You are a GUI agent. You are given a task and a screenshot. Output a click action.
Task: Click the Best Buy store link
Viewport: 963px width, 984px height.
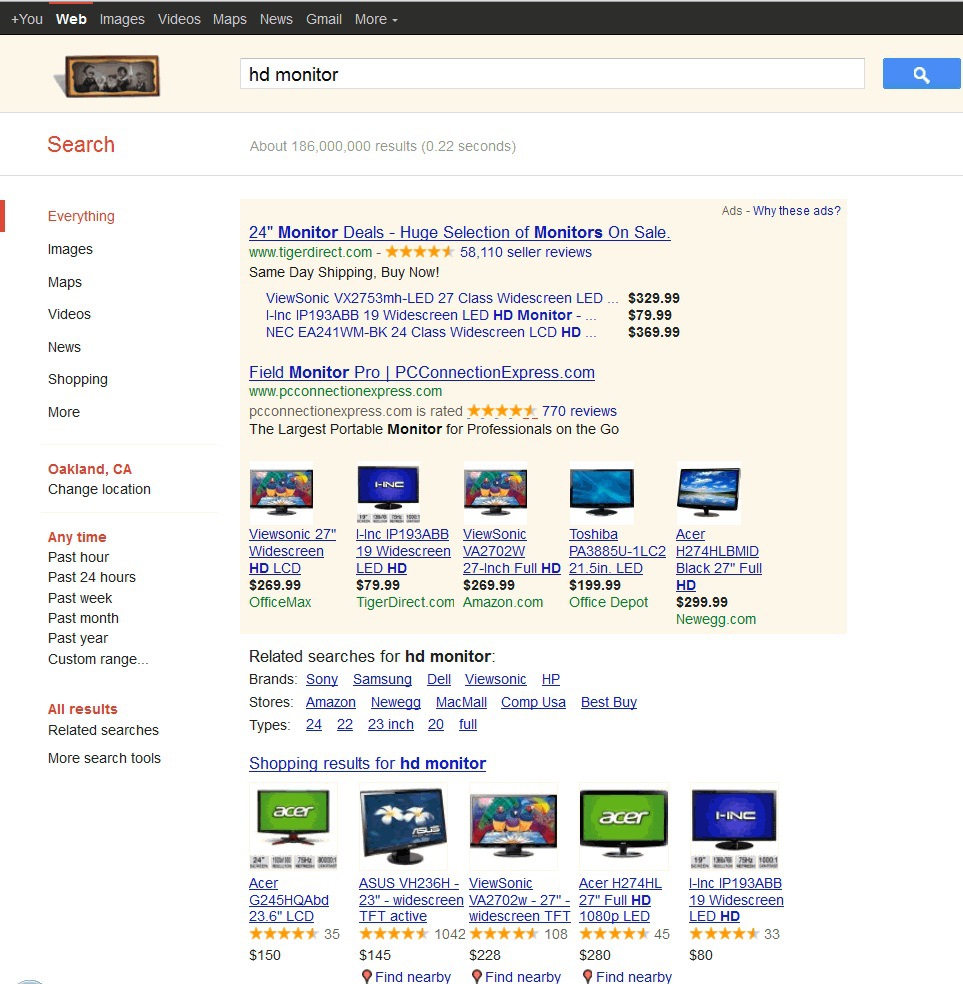pyautogui.click(x=609, y=702)
